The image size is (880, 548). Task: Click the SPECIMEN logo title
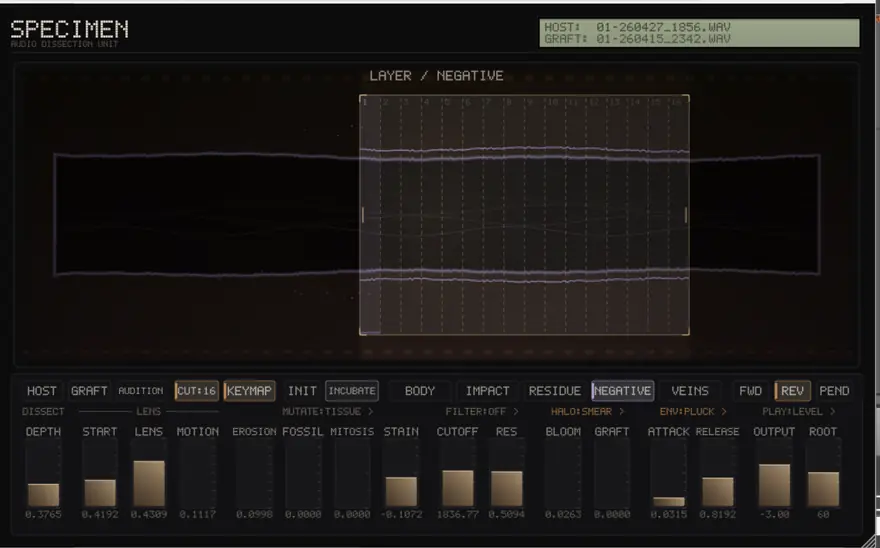[70, 29]
